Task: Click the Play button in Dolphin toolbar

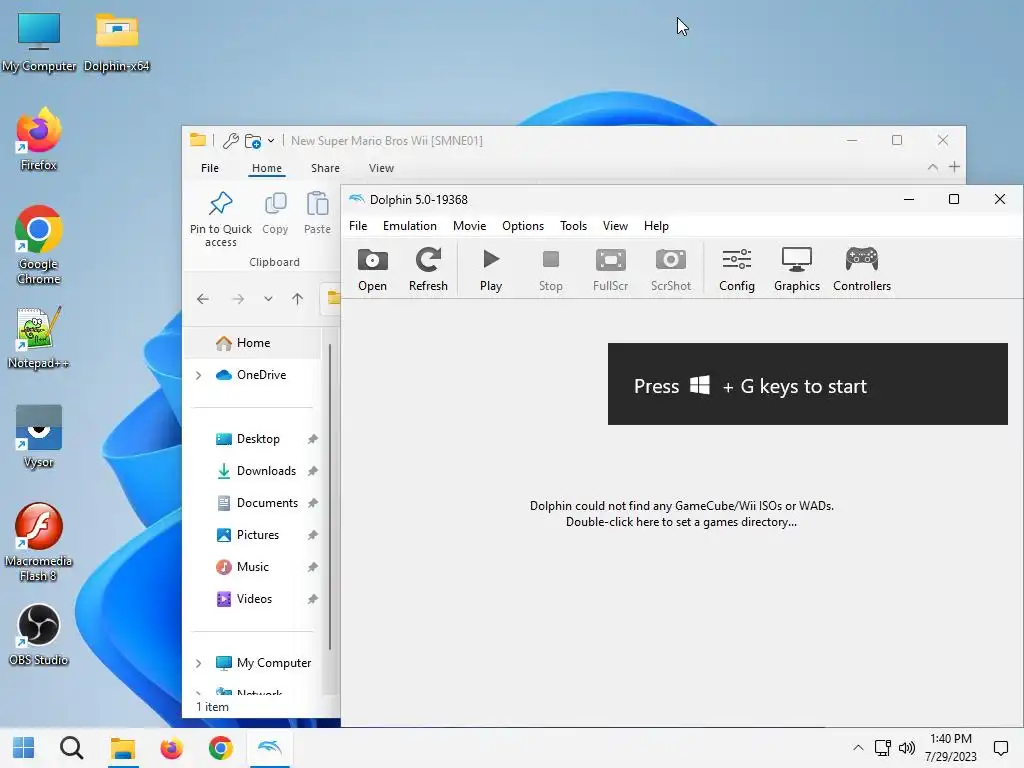Action: [x=490, y=270]
